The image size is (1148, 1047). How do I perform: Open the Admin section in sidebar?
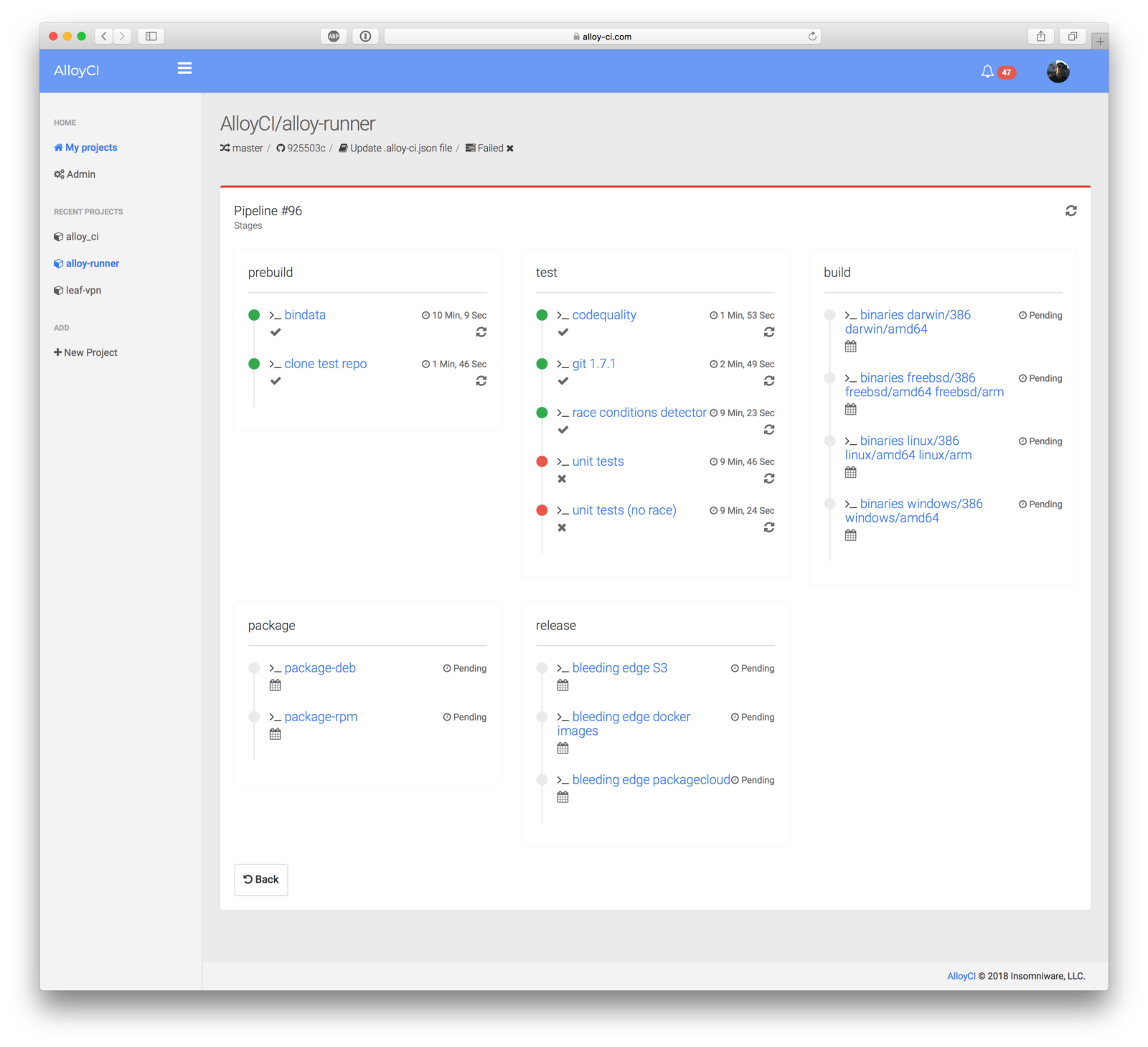click(x=75, y=174)
